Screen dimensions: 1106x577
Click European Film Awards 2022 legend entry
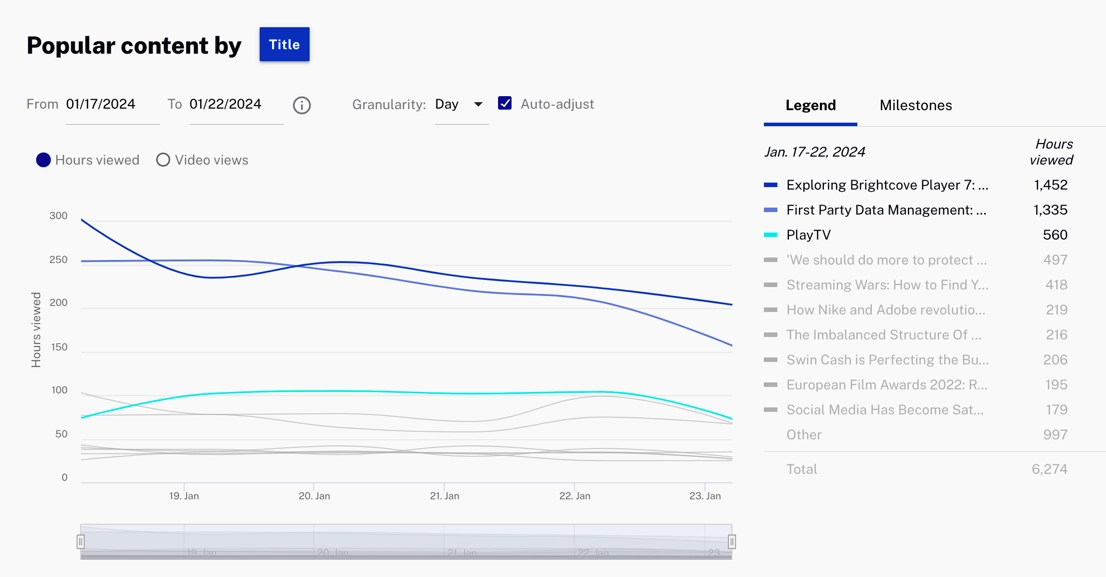pyautogui.click(x=886, y=385)
